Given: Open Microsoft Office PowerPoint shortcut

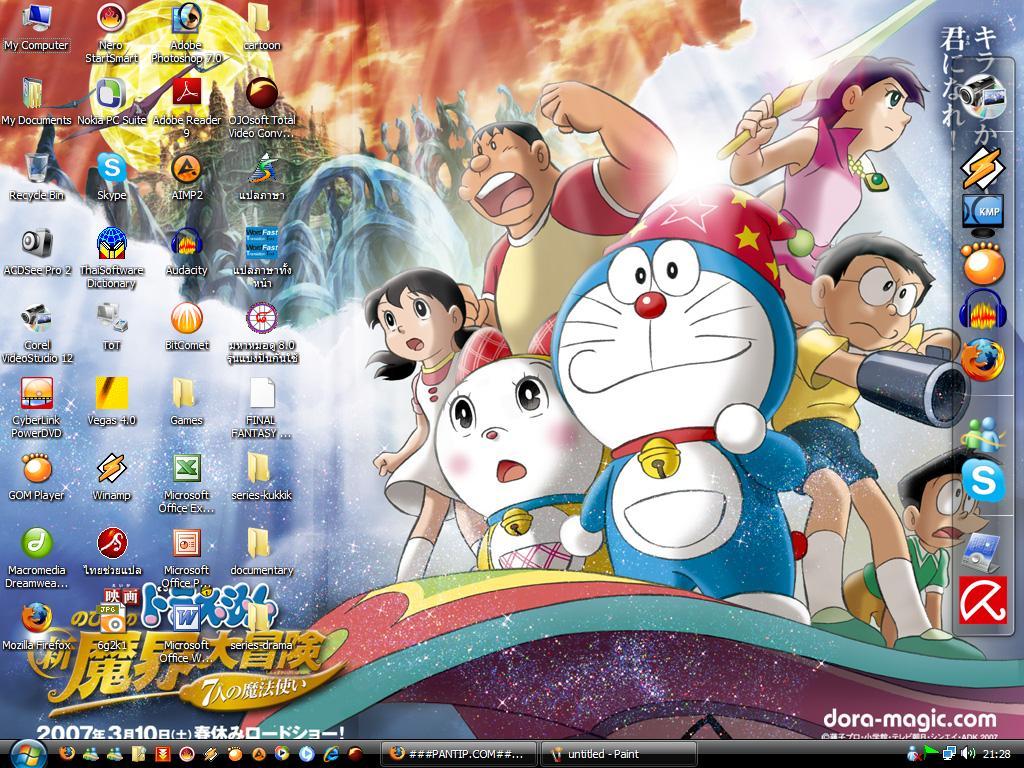Looking at the screenshot, I should tap(187, 559).
